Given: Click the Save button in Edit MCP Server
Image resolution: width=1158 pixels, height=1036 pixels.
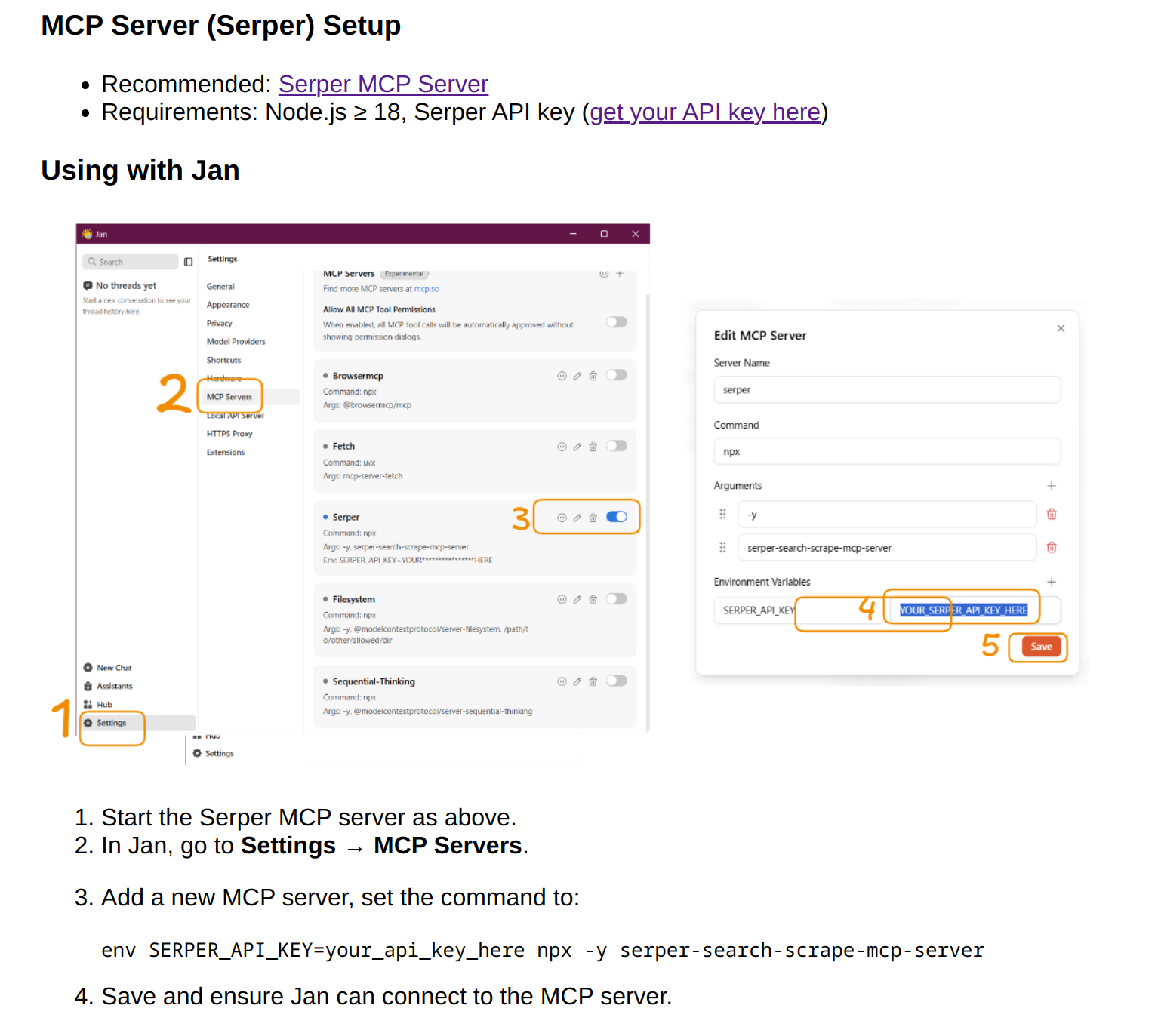Looking at the screenshot, I should (1041, 647).
